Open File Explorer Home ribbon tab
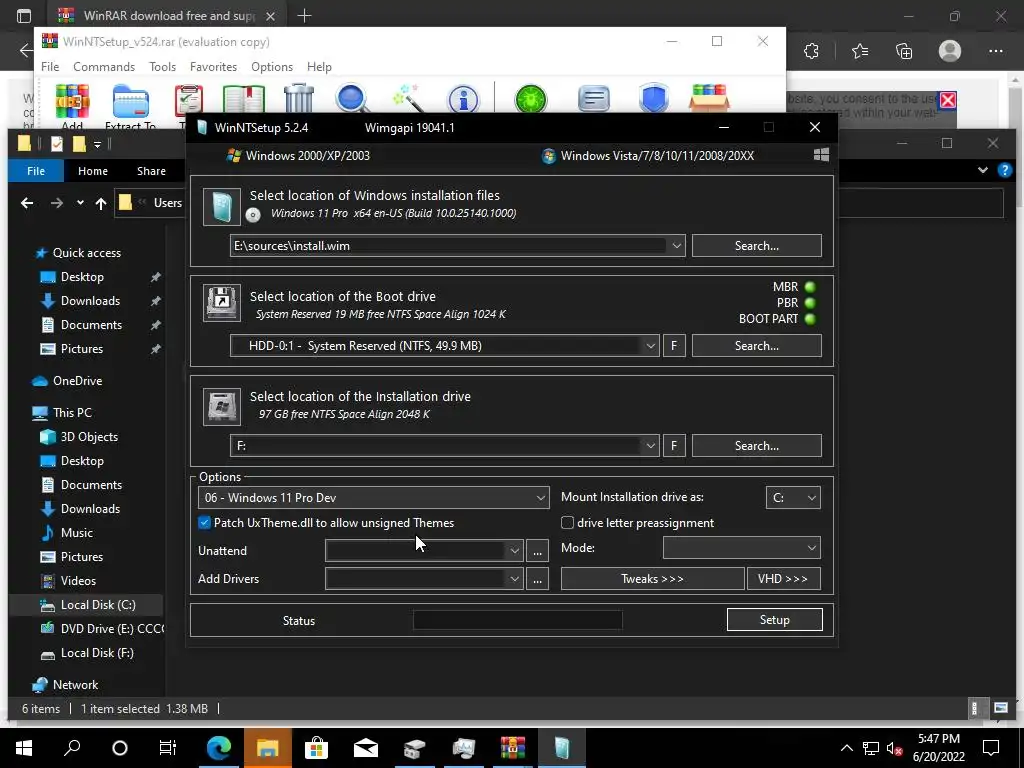Viewport: 1024px width, 768px height. (93, 171)
